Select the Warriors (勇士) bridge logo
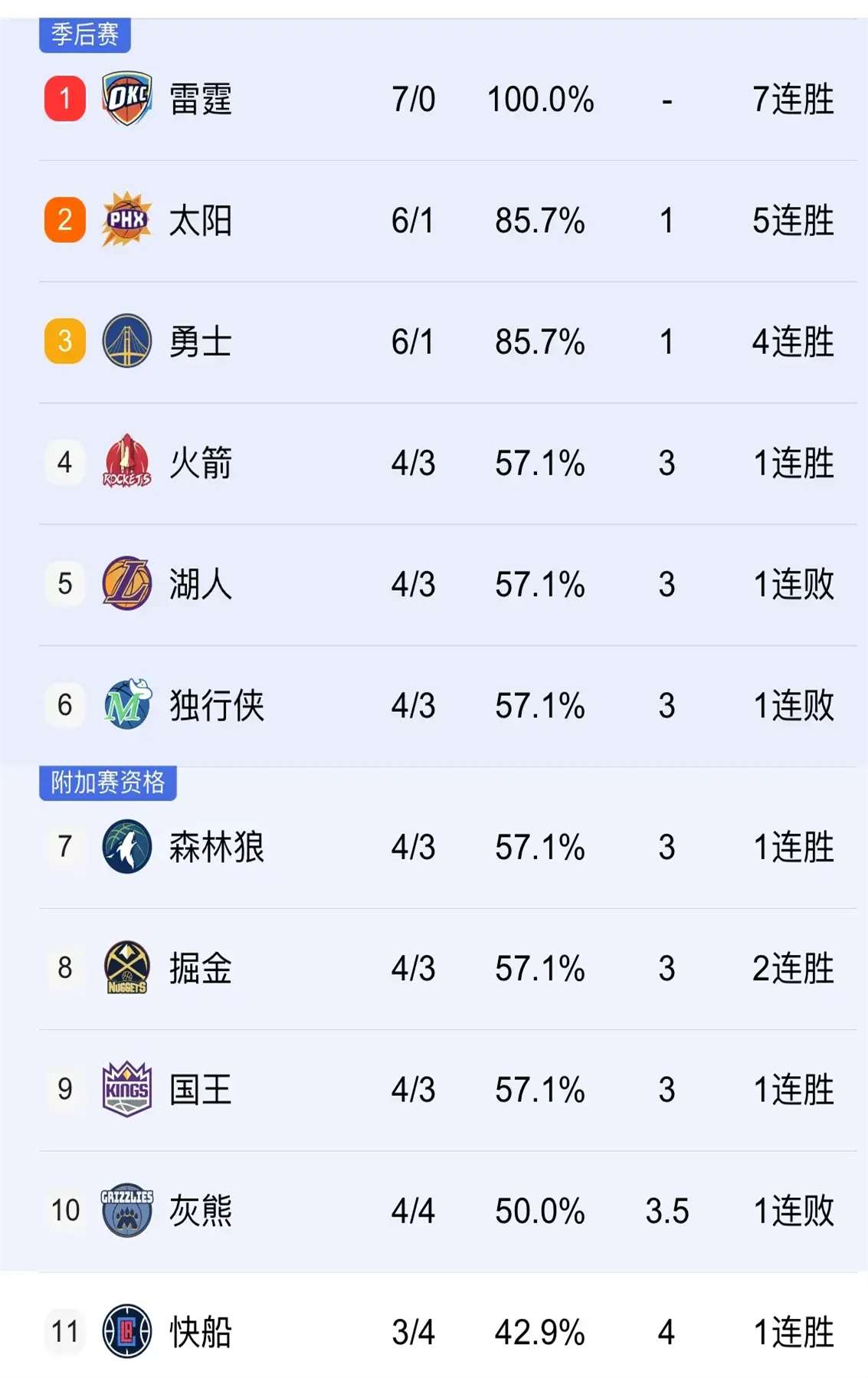Screen dimensions: 868x1378 coord(127,341)
